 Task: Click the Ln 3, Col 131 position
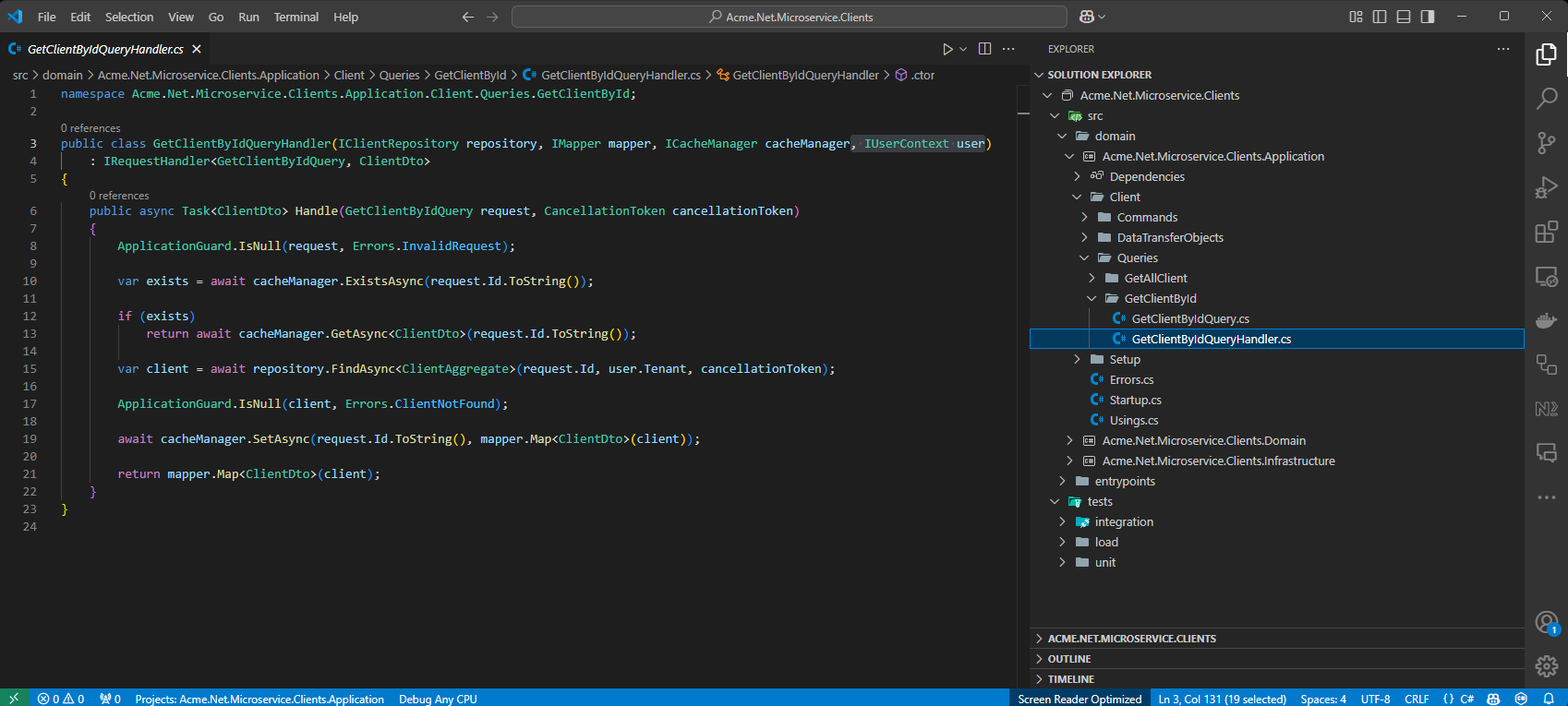click(1222, 699)
